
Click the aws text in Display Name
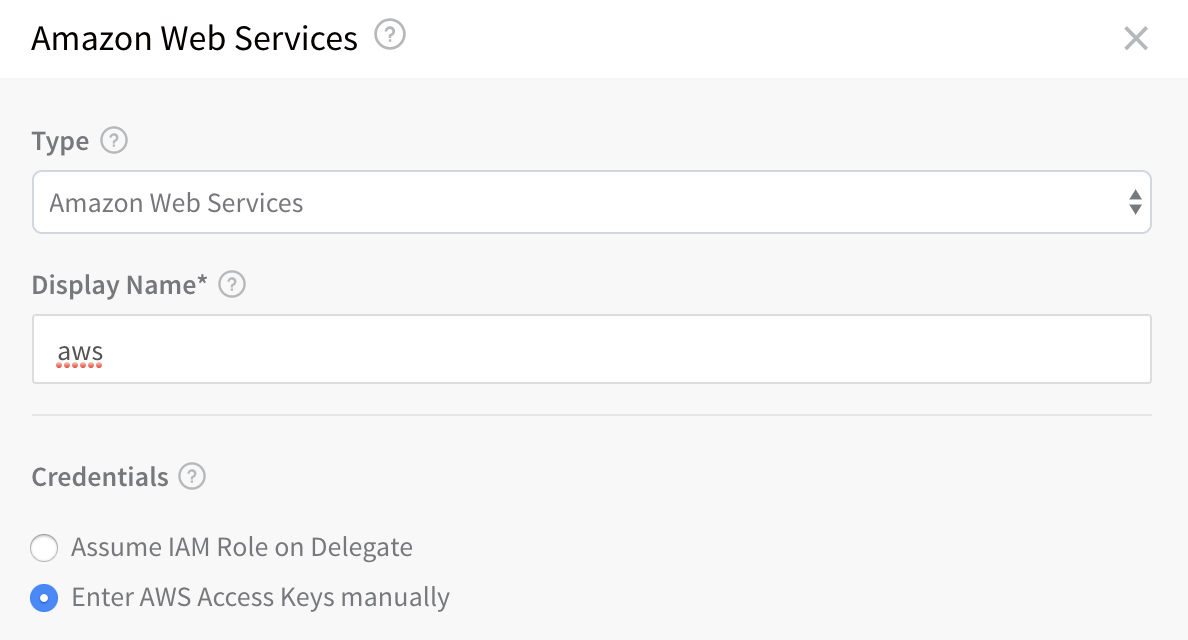coord(80,352)
